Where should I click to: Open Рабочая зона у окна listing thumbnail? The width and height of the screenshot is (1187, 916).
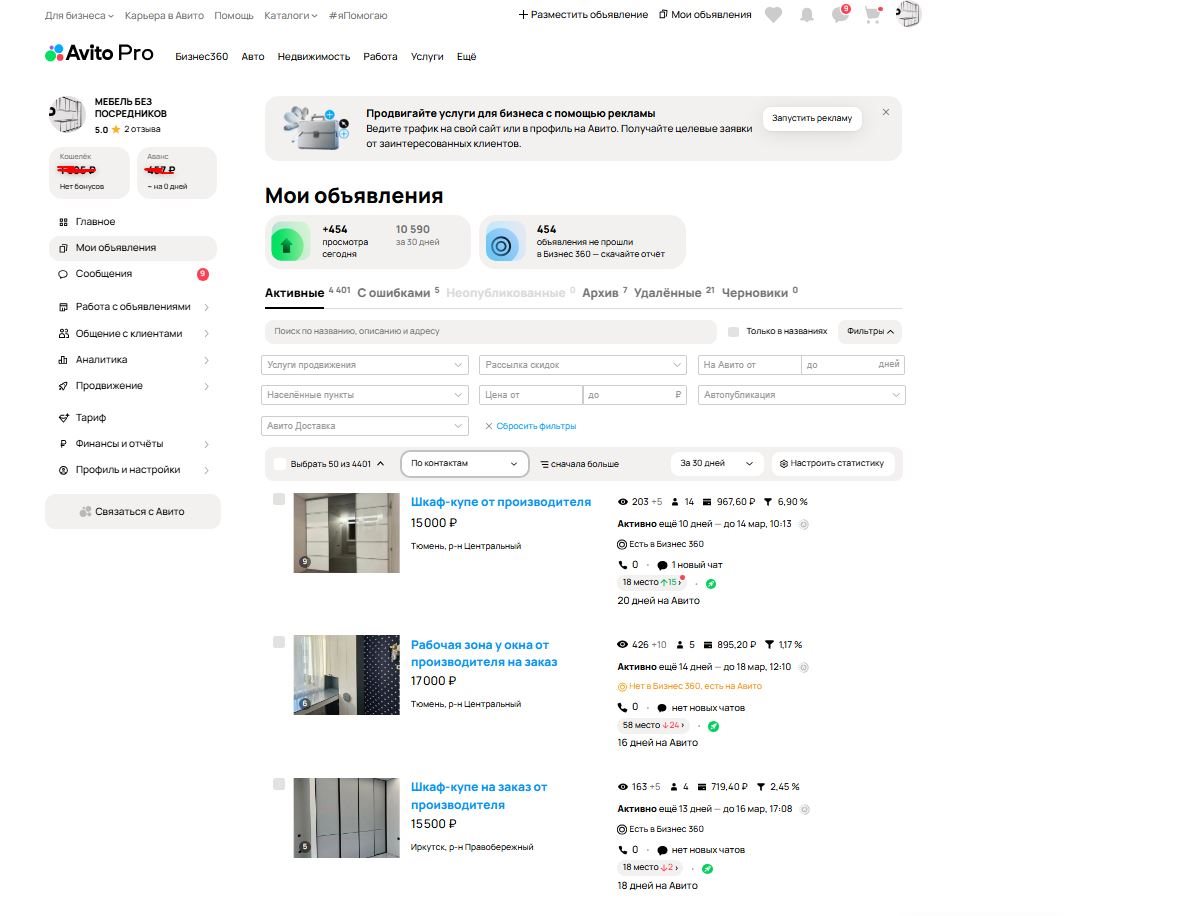(347, 675)
